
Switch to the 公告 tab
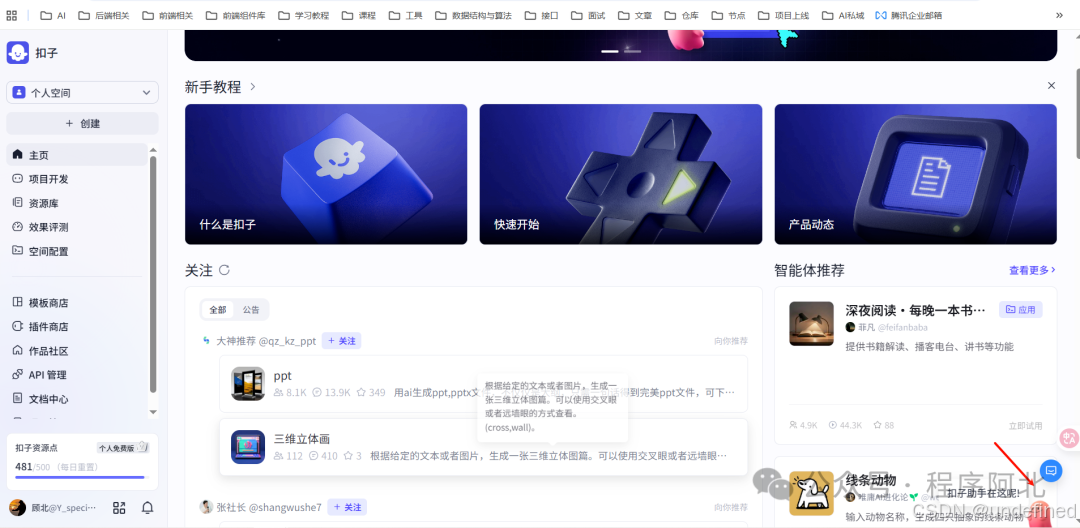(251, 310)
